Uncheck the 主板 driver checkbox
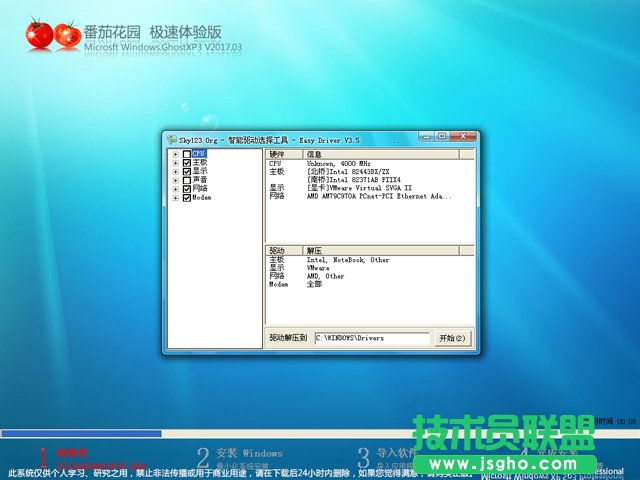Viewport: 640px width, 480px height. click(x=187, y=163)
